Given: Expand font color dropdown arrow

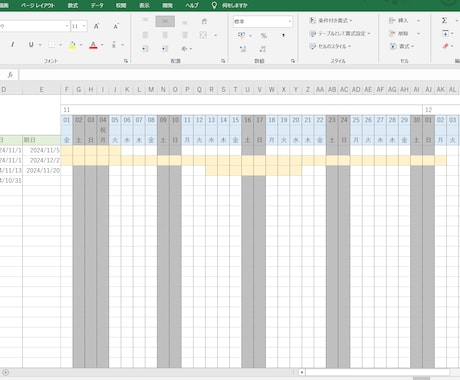Looking at the screenshot, I should coord(102,44).
